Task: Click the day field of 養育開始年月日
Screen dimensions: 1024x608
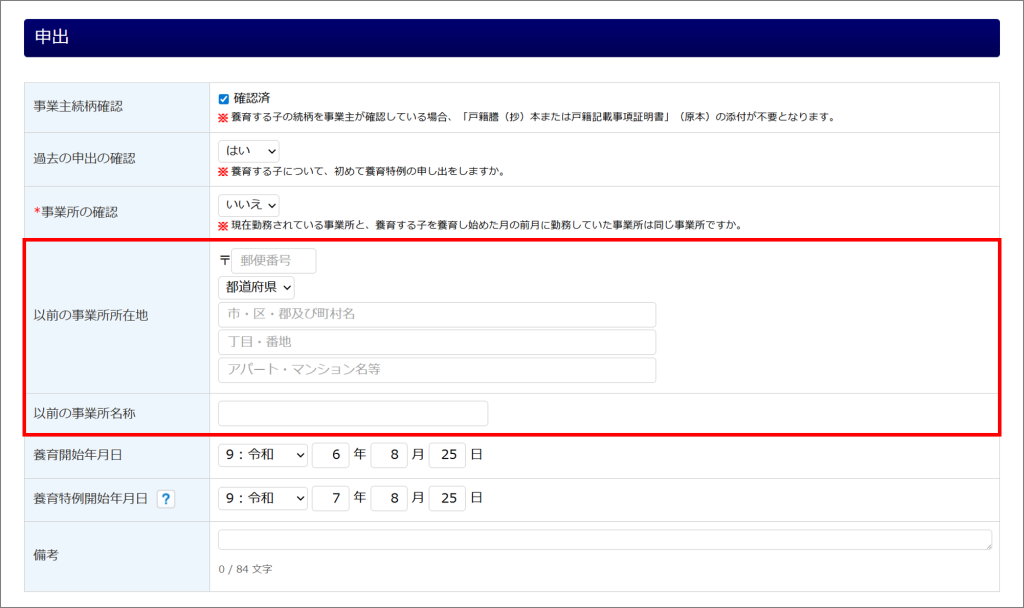Action: coord(447,455)
